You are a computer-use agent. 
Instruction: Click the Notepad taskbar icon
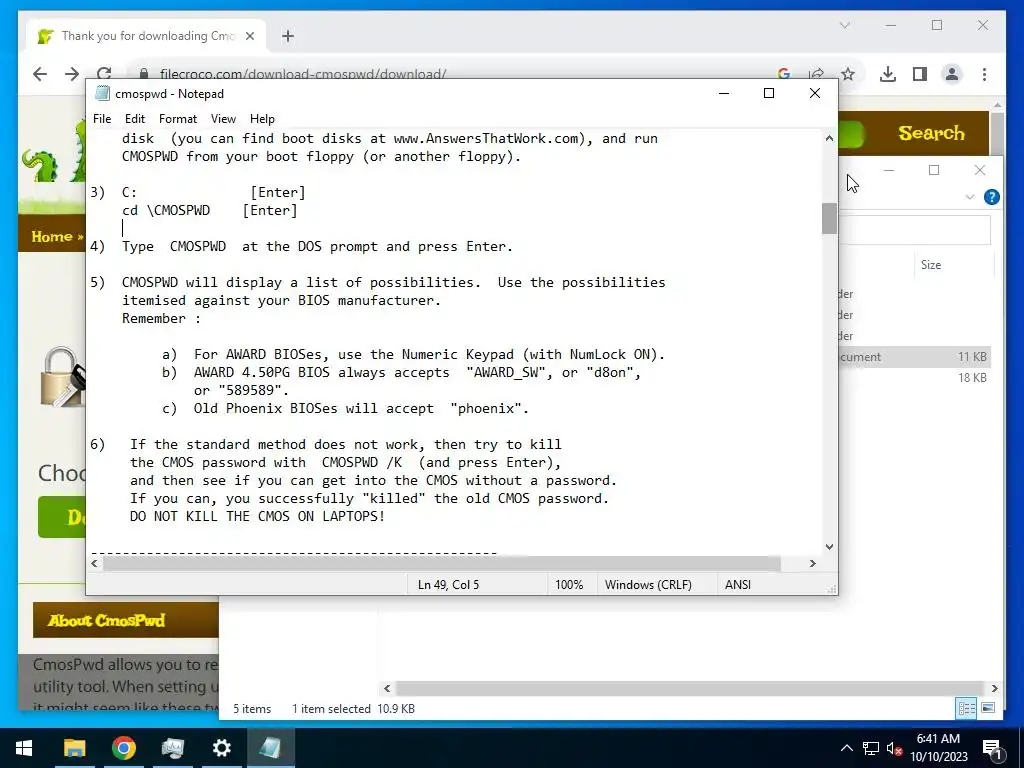(x=270, y=748)
